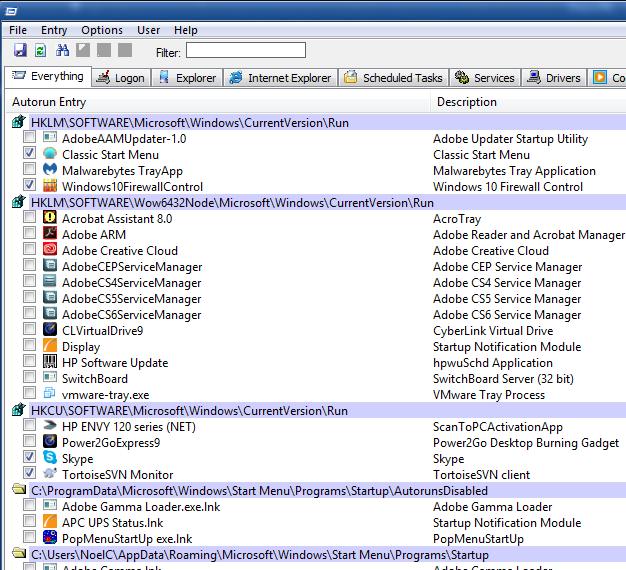Open the User menu
626x570 pixels.
tap(149, 30)
